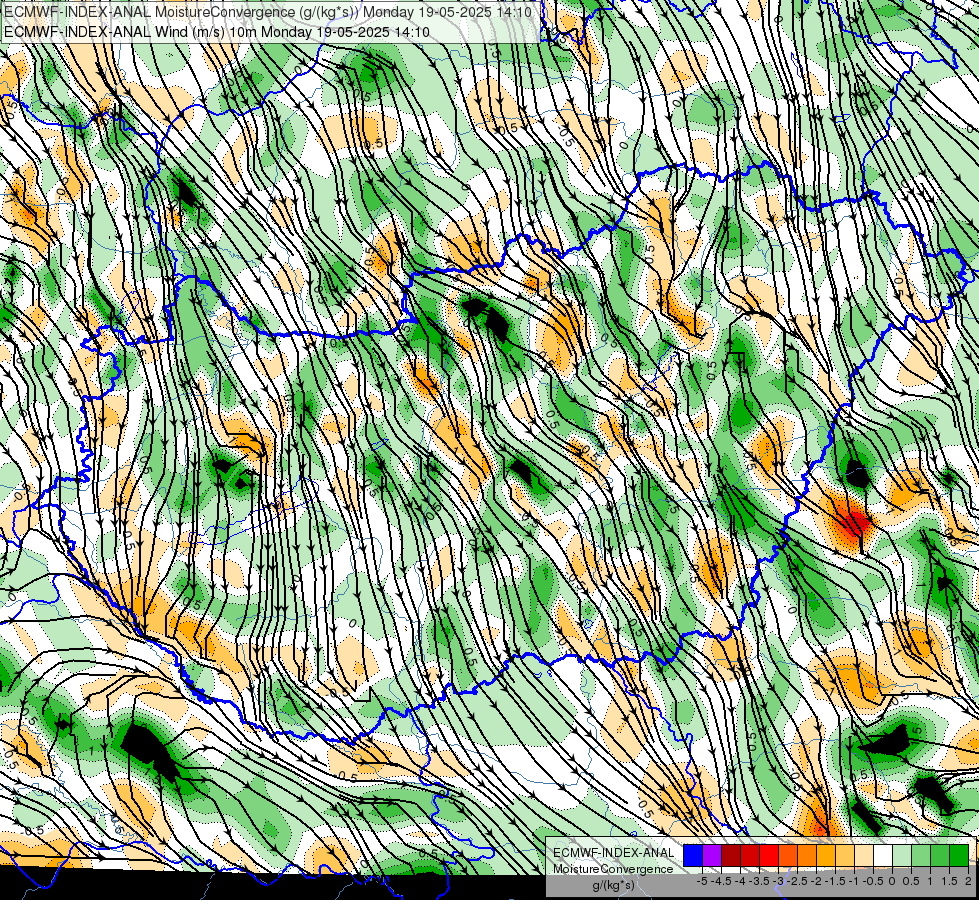Image resolution: width=979 pixels, height=900 pixels.
Task: Pick the bright red swatch left of -3
Action: 769,855
